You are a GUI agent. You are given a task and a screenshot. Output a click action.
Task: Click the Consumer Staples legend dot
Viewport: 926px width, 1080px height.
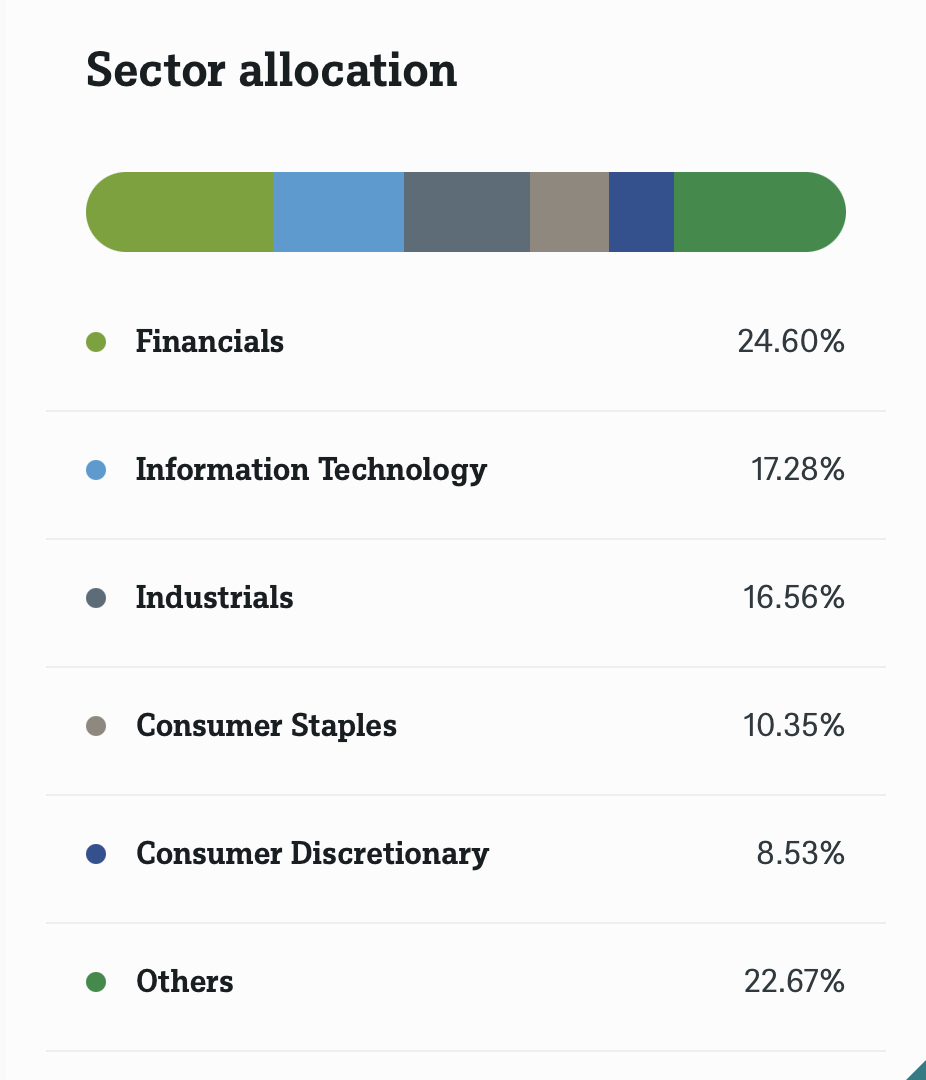tap(96, 726)
